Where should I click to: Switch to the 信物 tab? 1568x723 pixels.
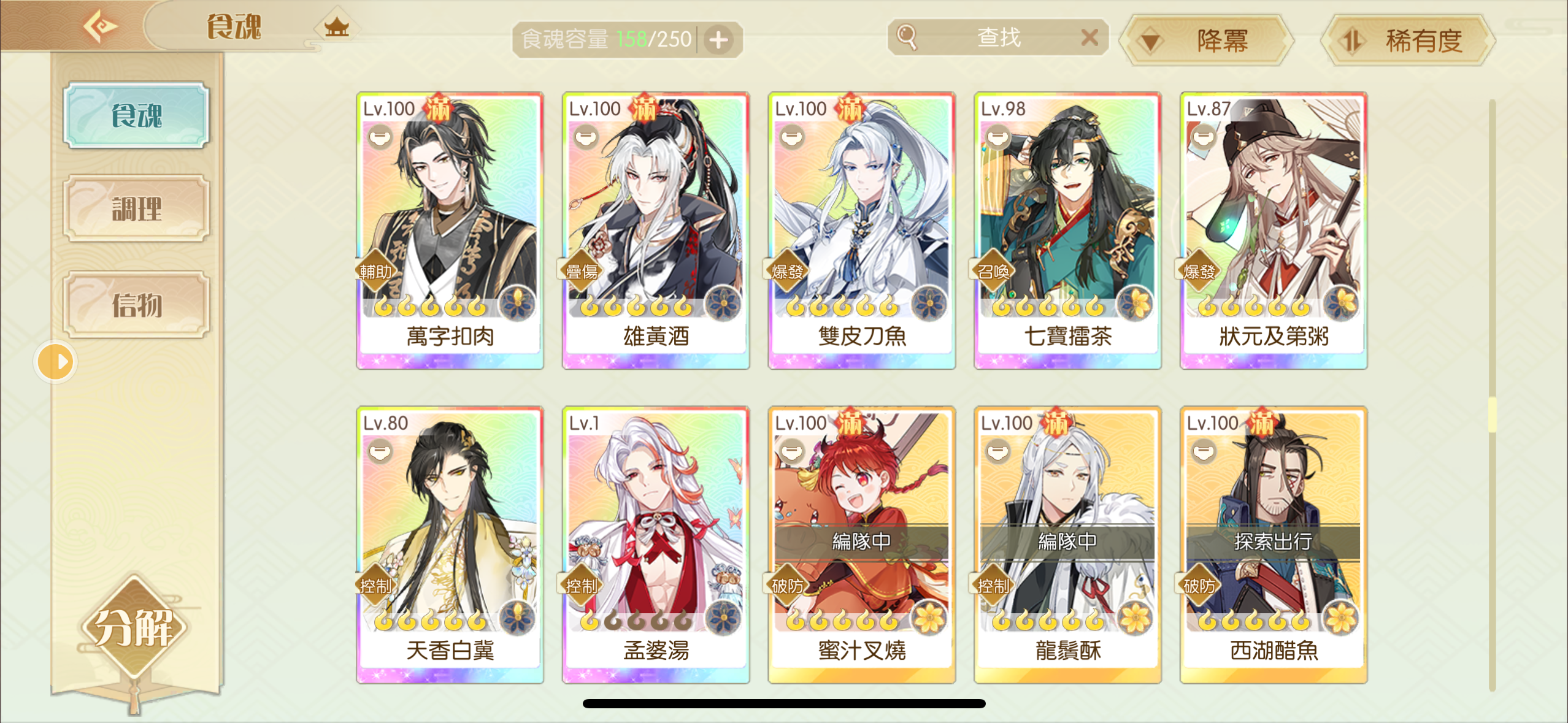coord(136,305)
